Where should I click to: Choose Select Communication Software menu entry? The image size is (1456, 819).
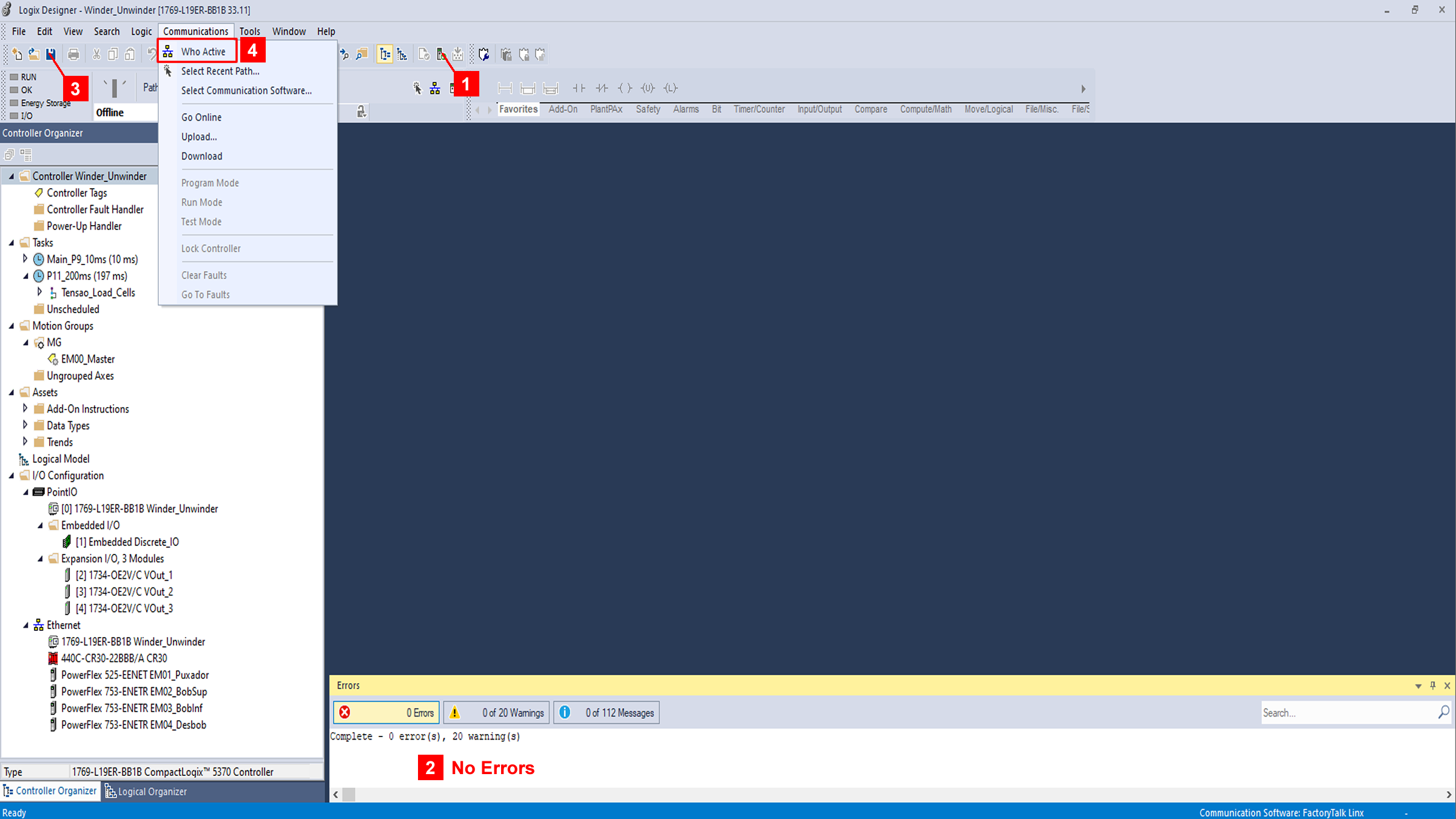(x=246, y=90)
